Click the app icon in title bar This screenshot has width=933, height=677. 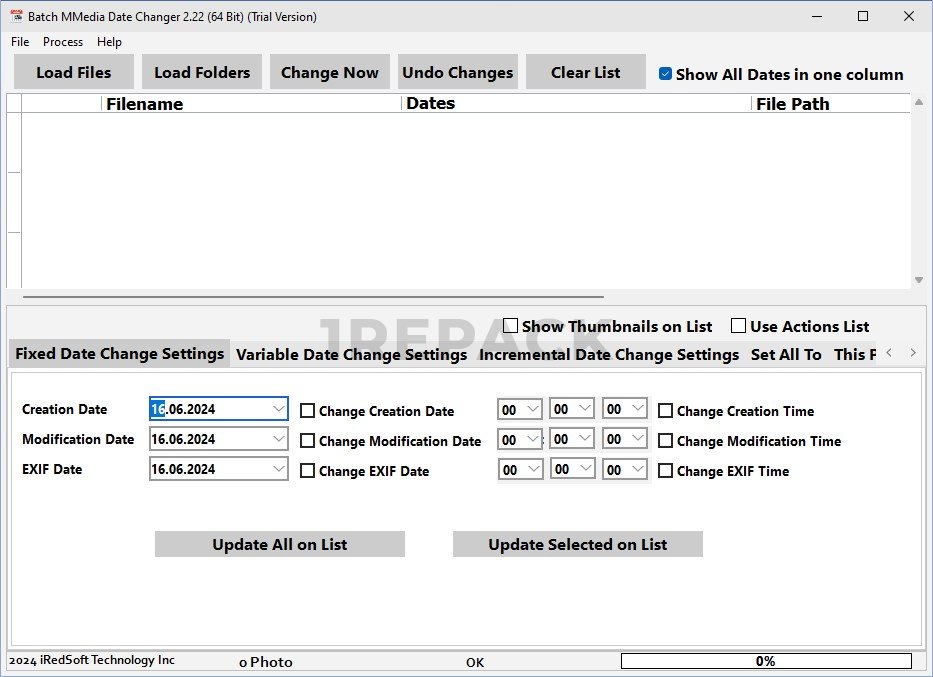16,16
